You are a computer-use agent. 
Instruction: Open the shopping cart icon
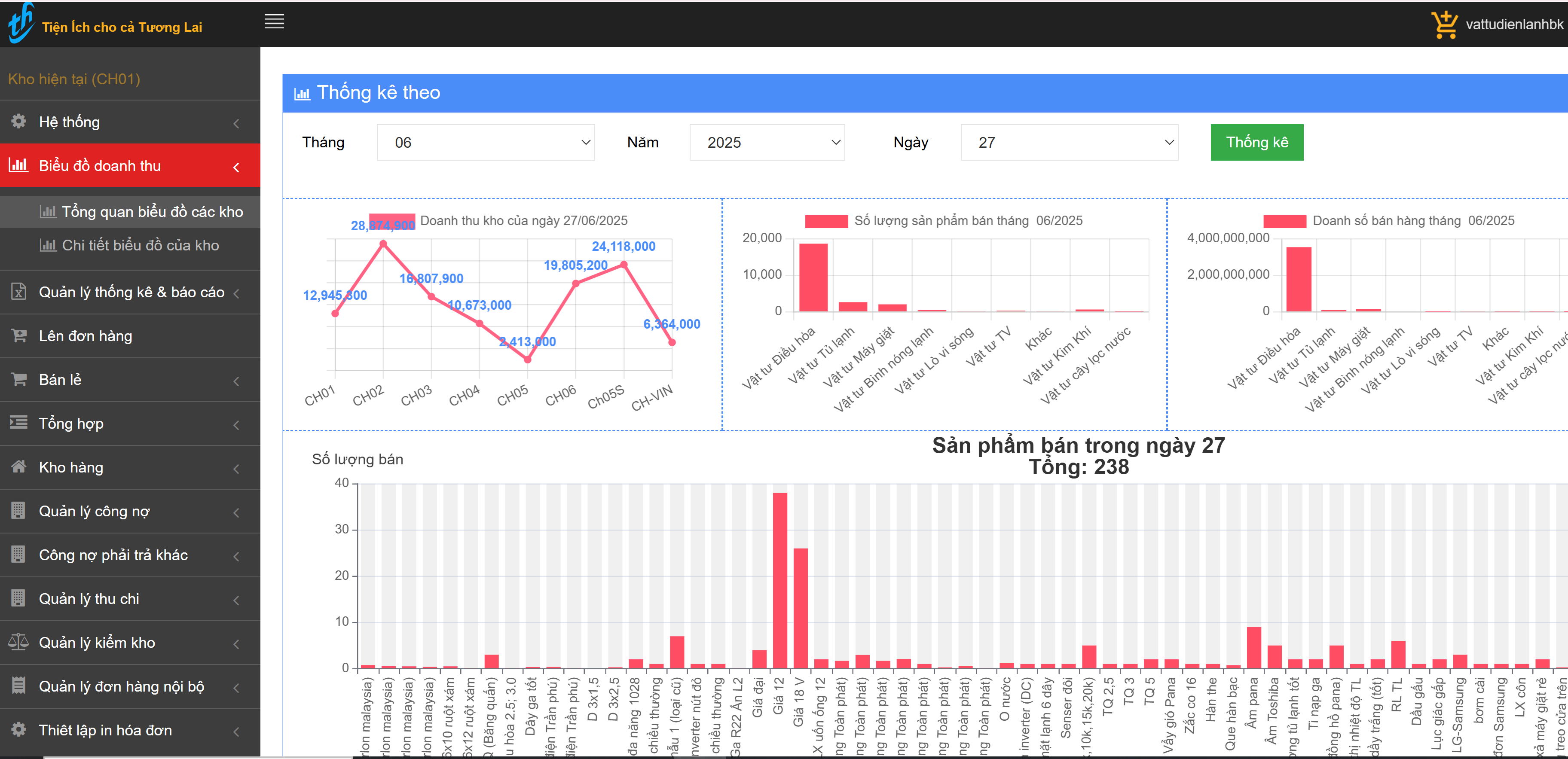[x=1444, y=24]
